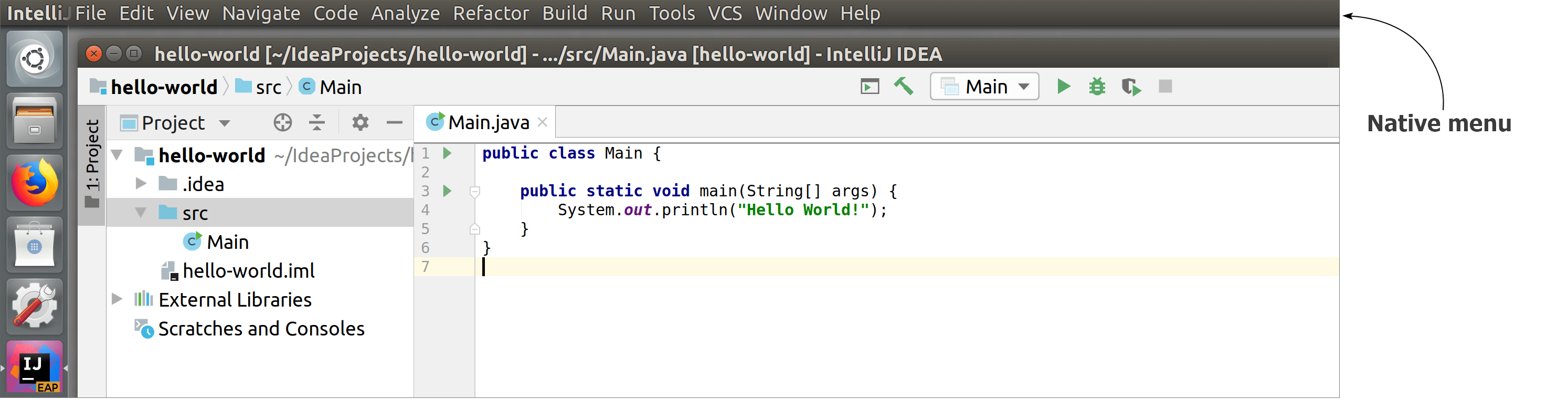The height and width of the screenshot is (399, 1568).
Task: Open Ubuntu Software from the dock
Action: [x=35, y=245]
